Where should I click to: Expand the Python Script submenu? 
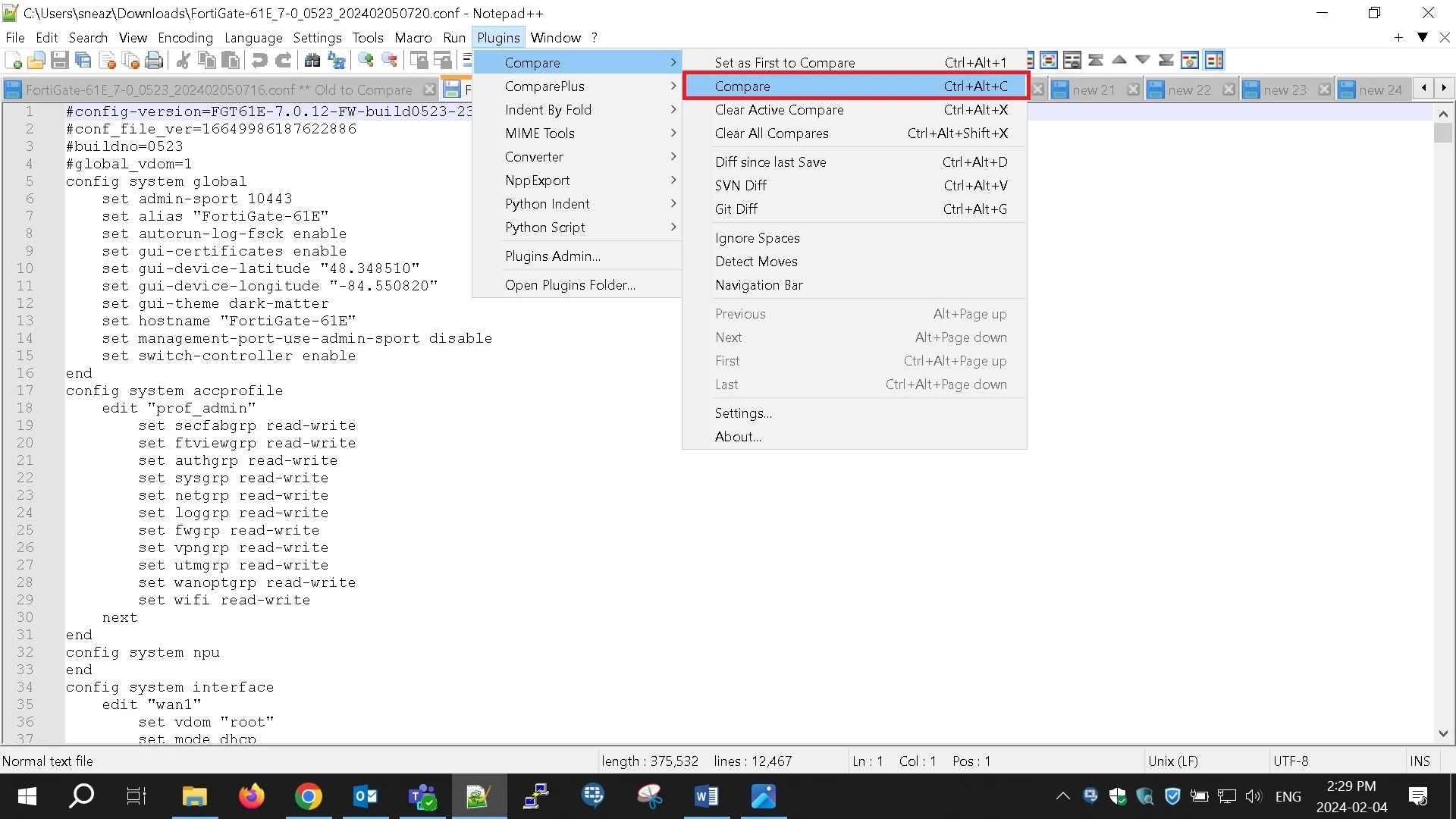click(x=578, y=227)
